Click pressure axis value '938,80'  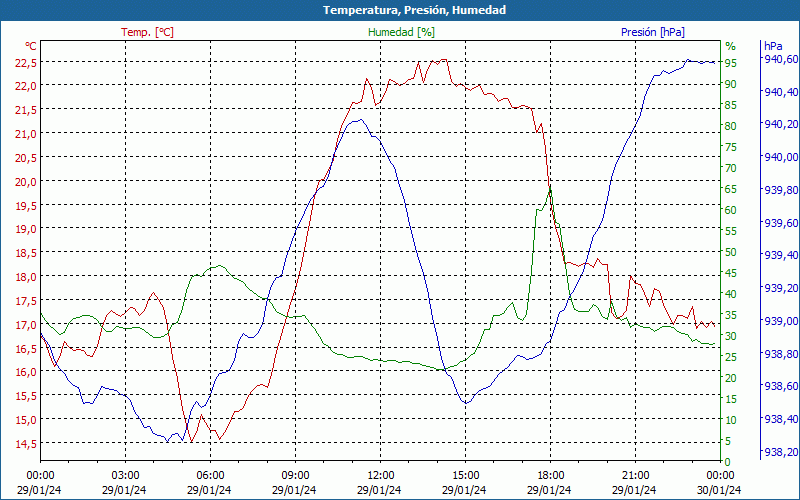coord(780,354)
